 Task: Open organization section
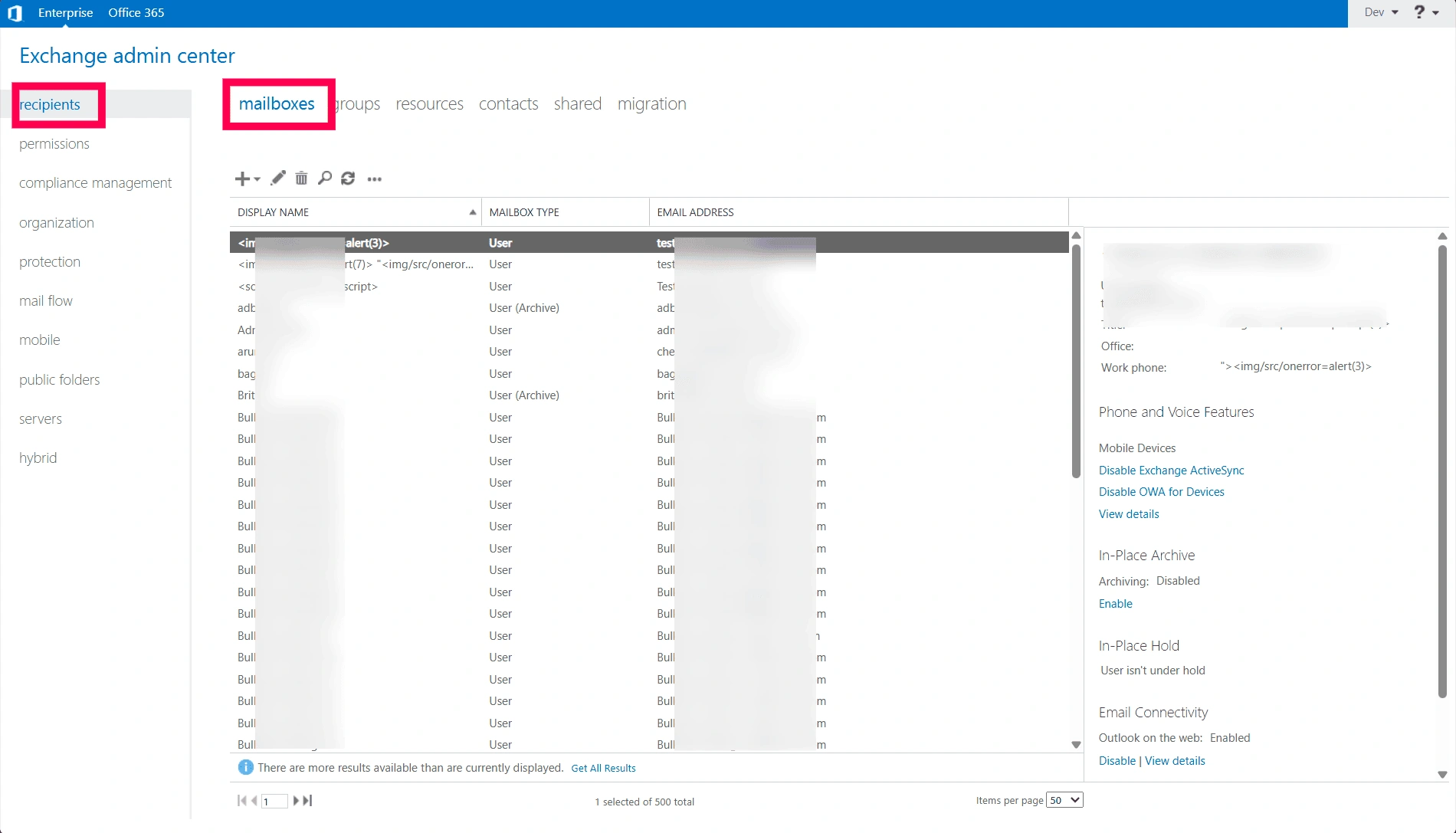click(x=57, y=223)
